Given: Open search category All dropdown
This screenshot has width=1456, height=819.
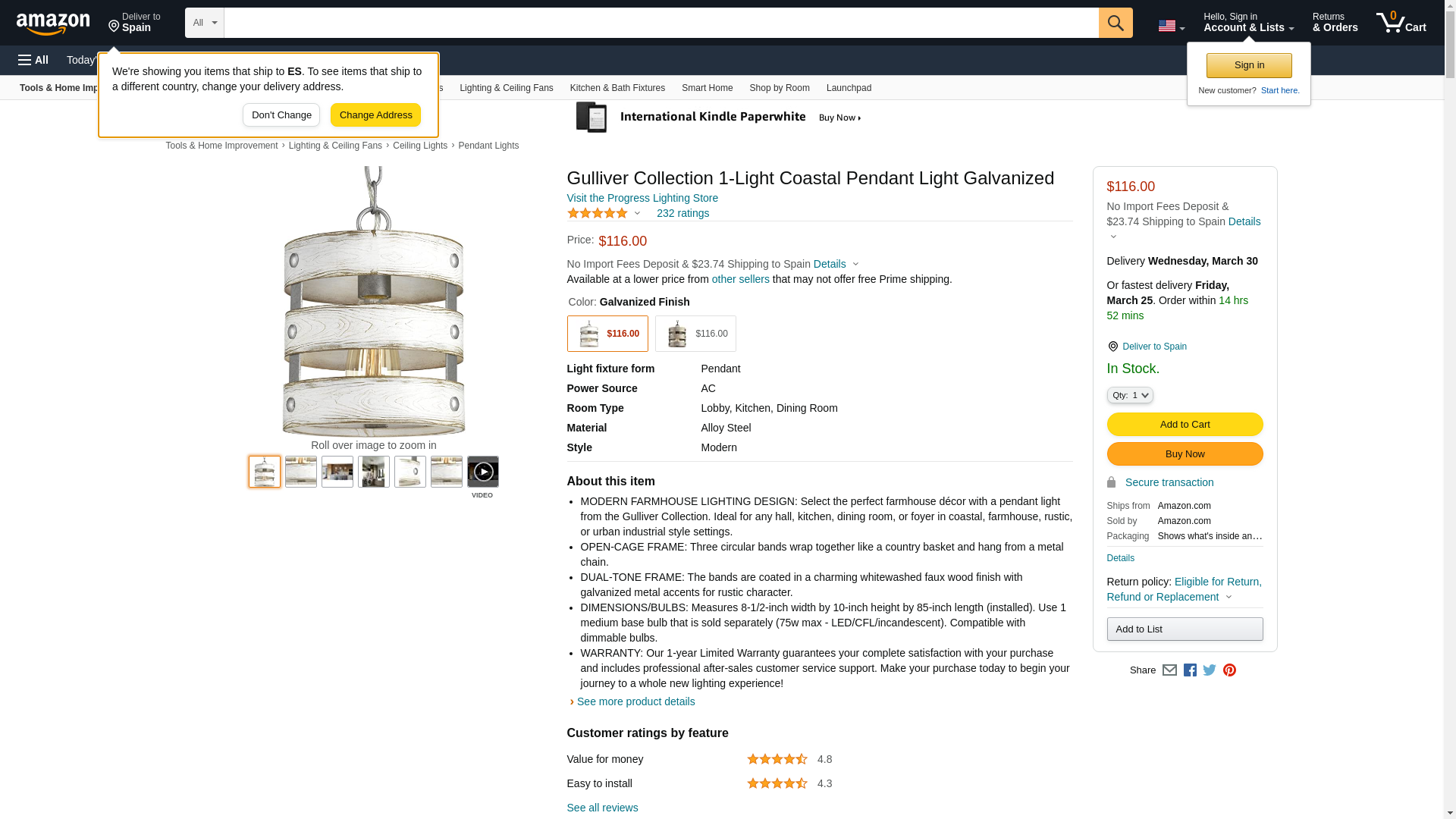Looking at the screenshot, I should tap(204, 23).
